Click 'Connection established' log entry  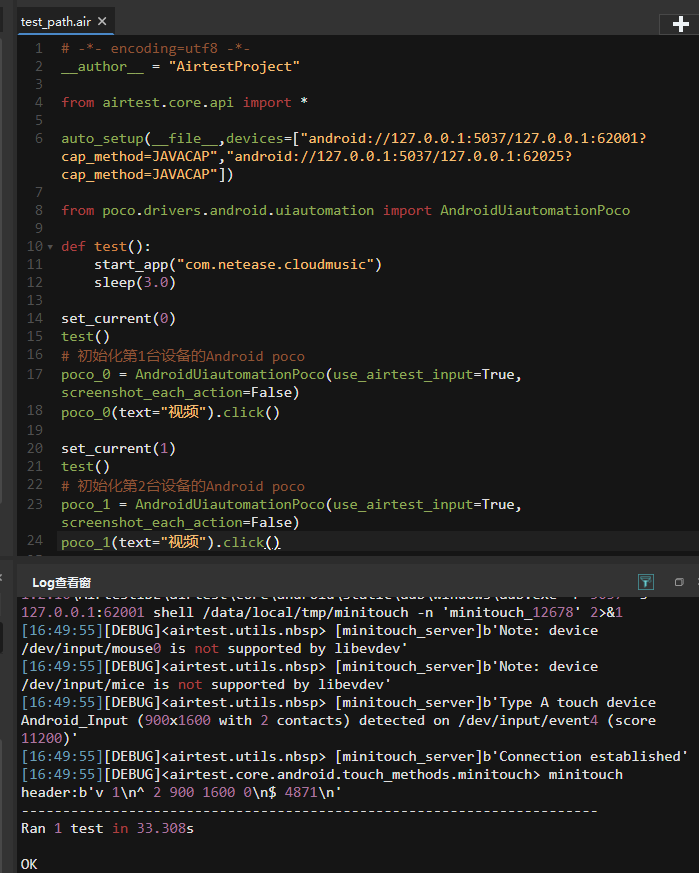(354, 757)
